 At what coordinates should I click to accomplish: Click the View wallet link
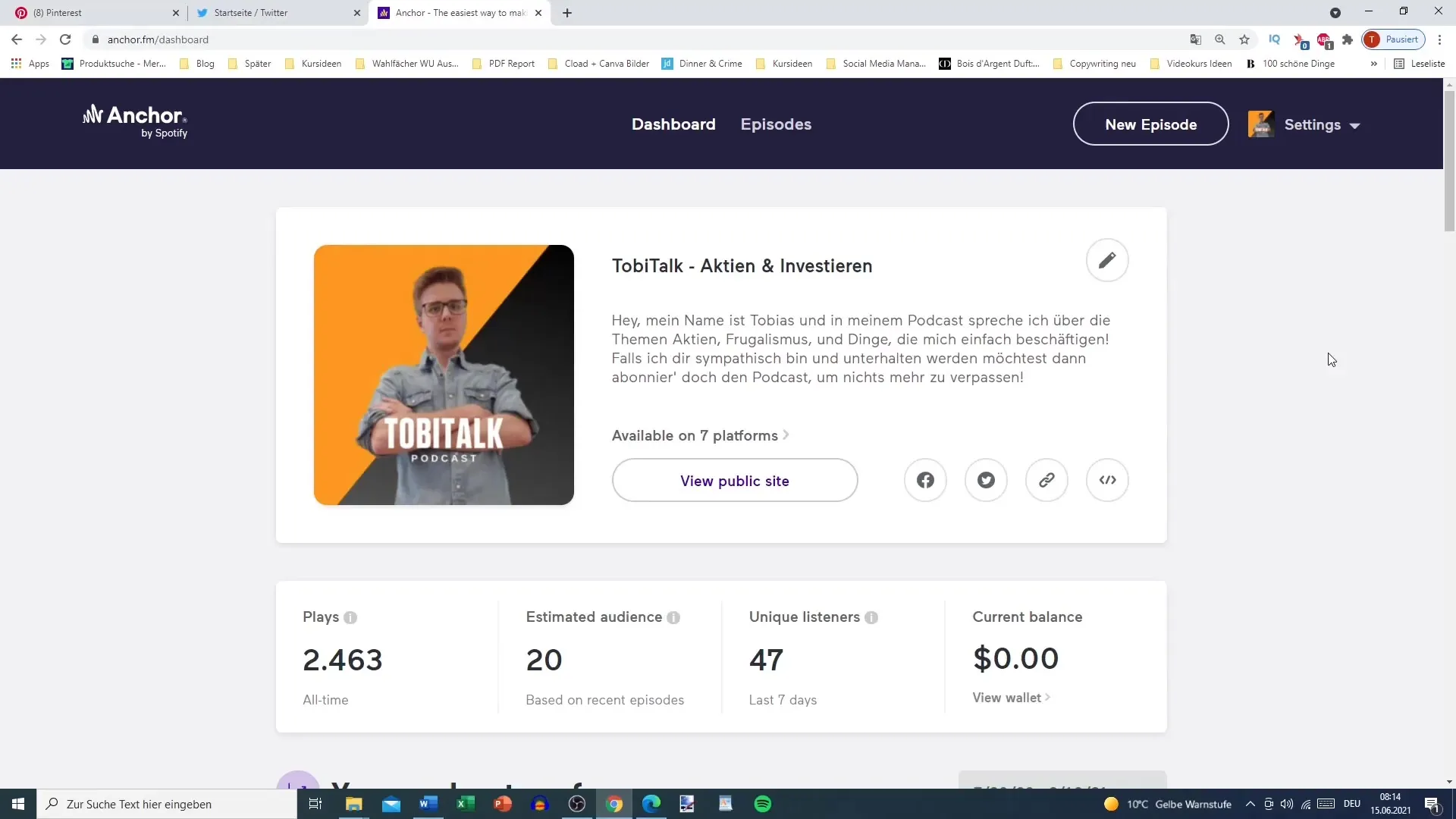pos(1007,697)
